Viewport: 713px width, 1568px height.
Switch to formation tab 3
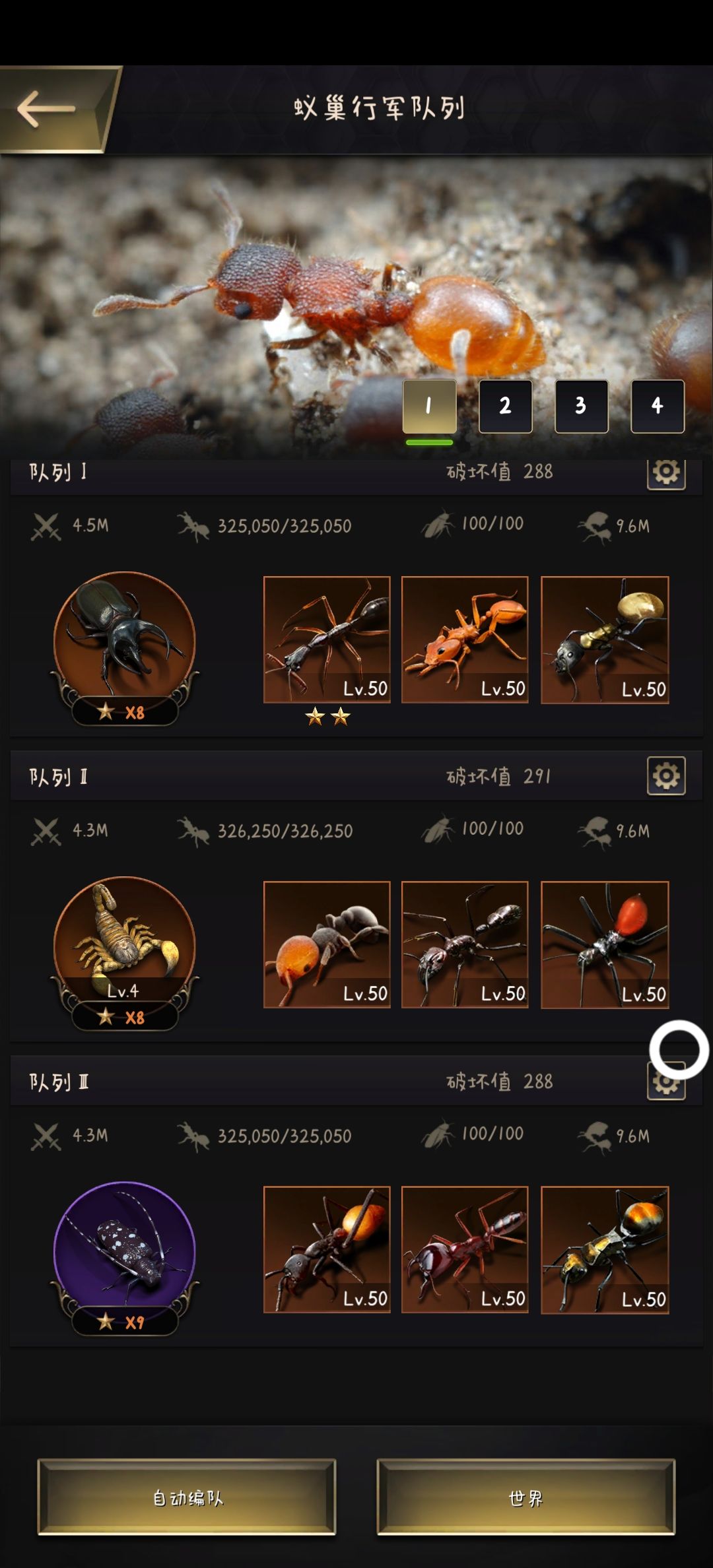[x=581, y=406]
